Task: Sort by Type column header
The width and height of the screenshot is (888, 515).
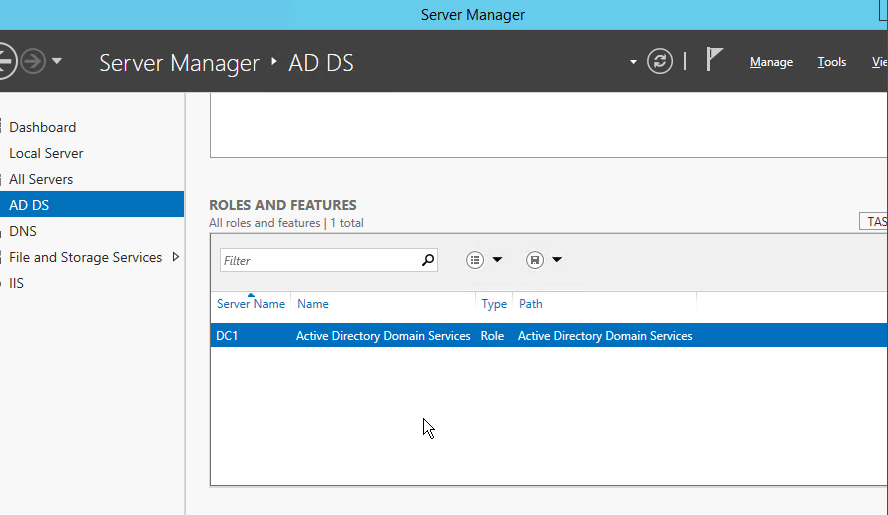Action: (x=494, y=304)
